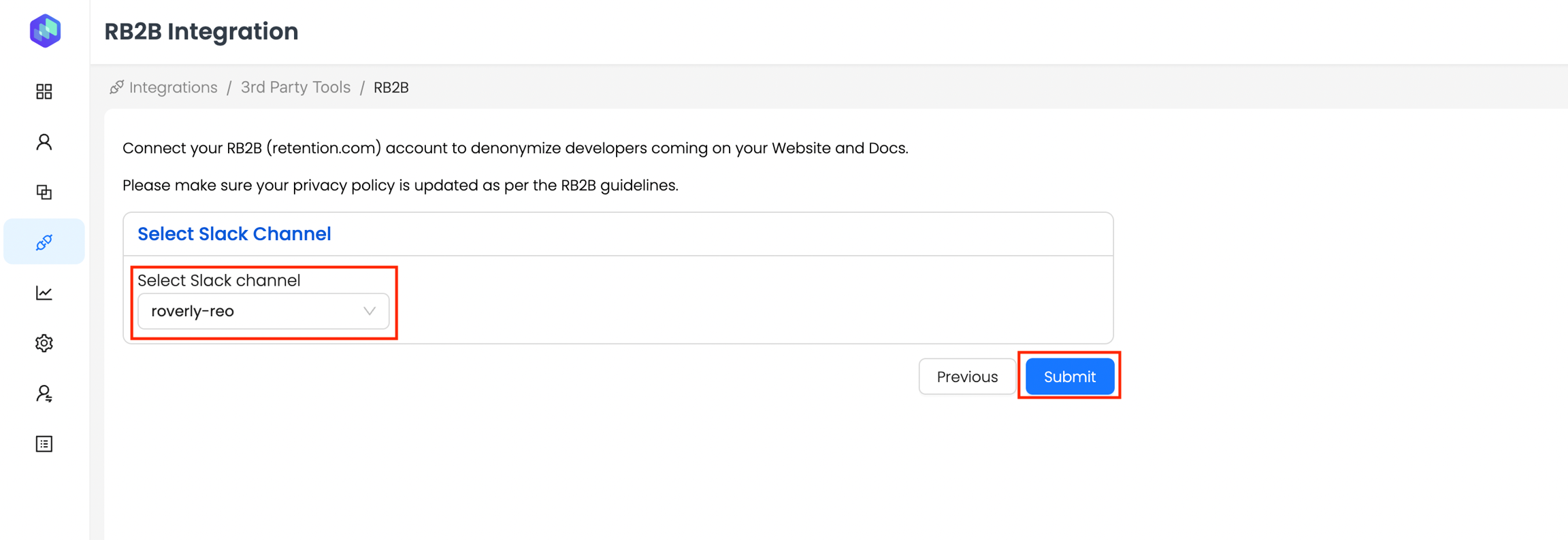1568x540 pixels.
Task: Go to Integrations breadcrumb link
Action: [173, 87]
